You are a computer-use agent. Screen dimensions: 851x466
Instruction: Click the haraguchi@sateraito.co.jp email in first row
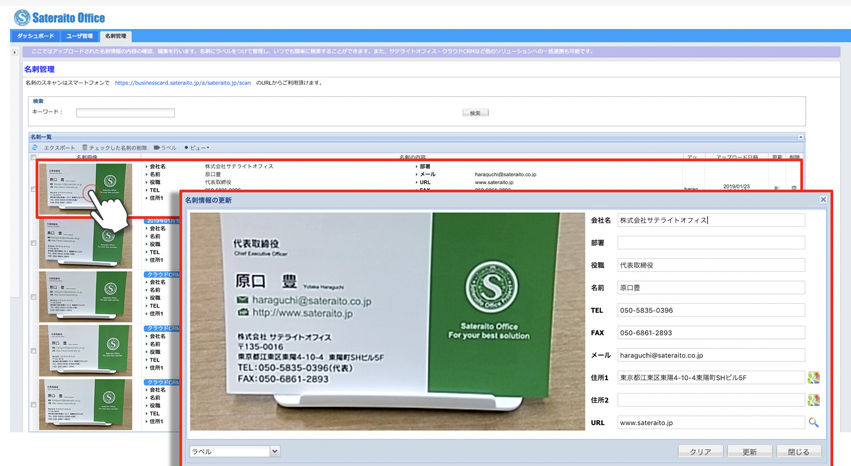tap(505, 175)
